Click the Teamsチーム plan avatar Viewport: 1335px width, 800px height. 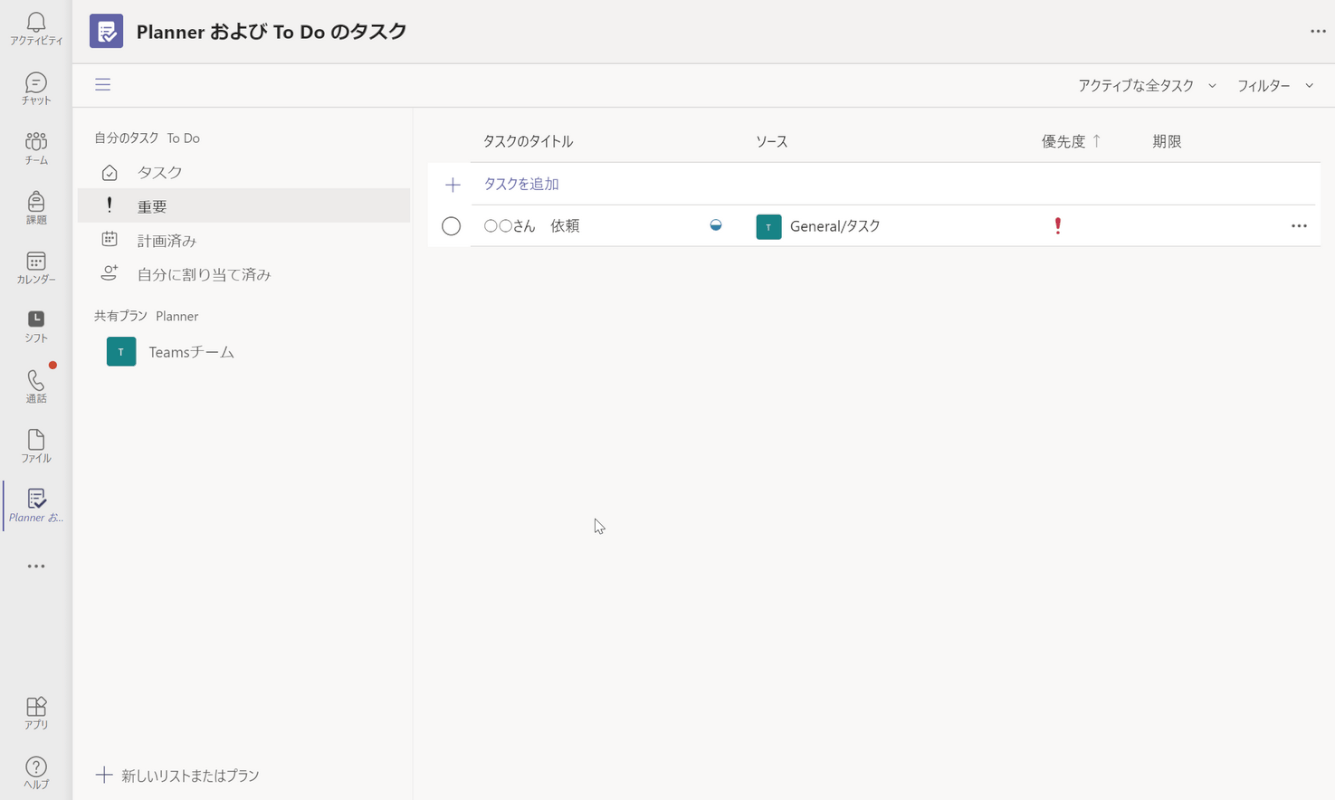pyautogui.click(x=121, y=352)
